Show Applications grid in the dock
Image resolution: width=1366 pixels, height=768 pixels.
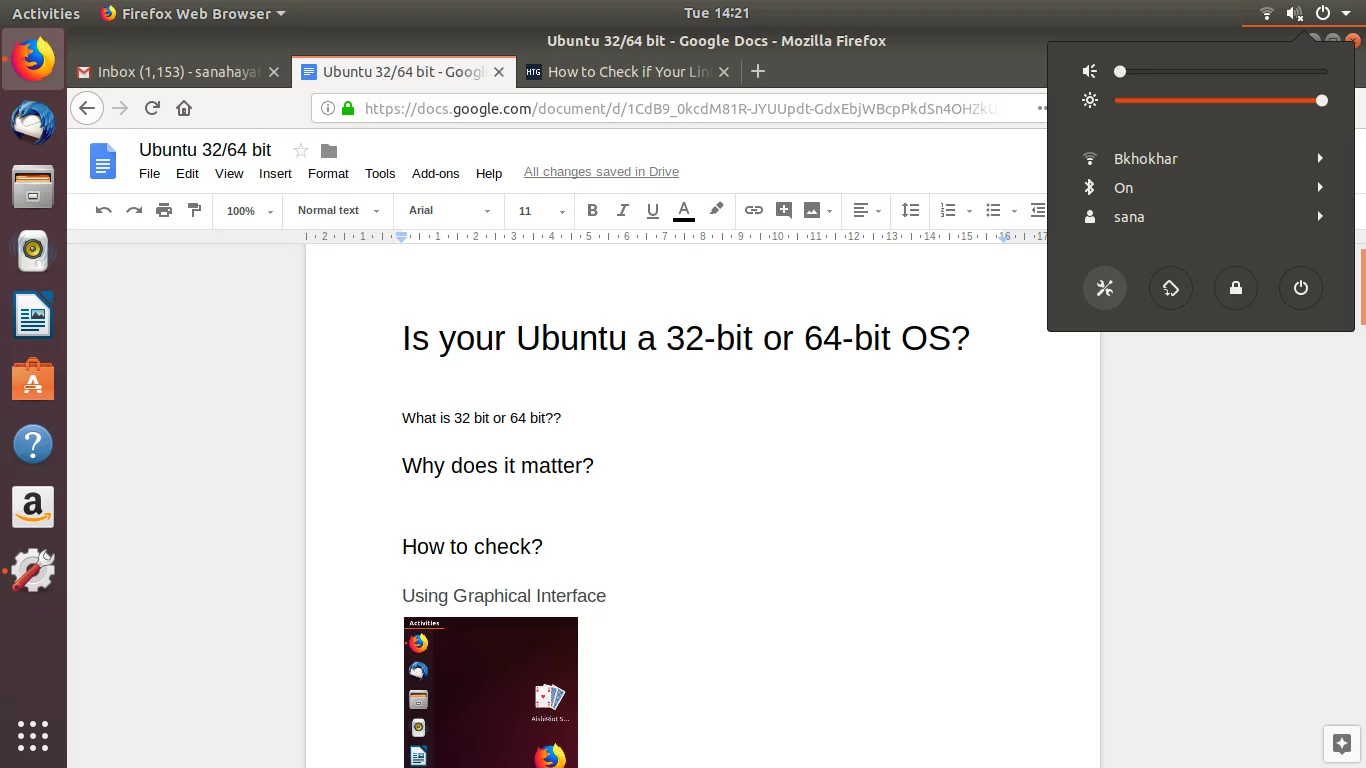(33, 735)
